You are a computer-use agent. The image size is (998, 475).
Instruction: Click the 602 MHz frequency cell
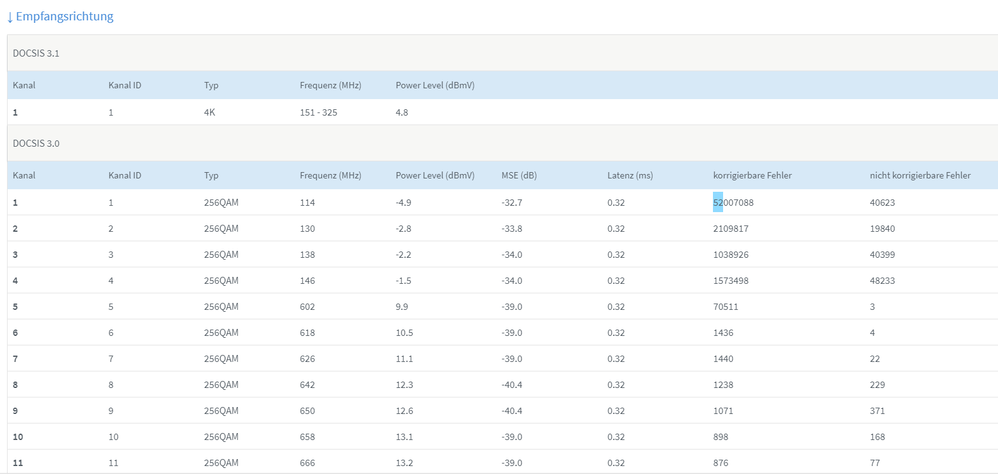click(x=307, y=307)
